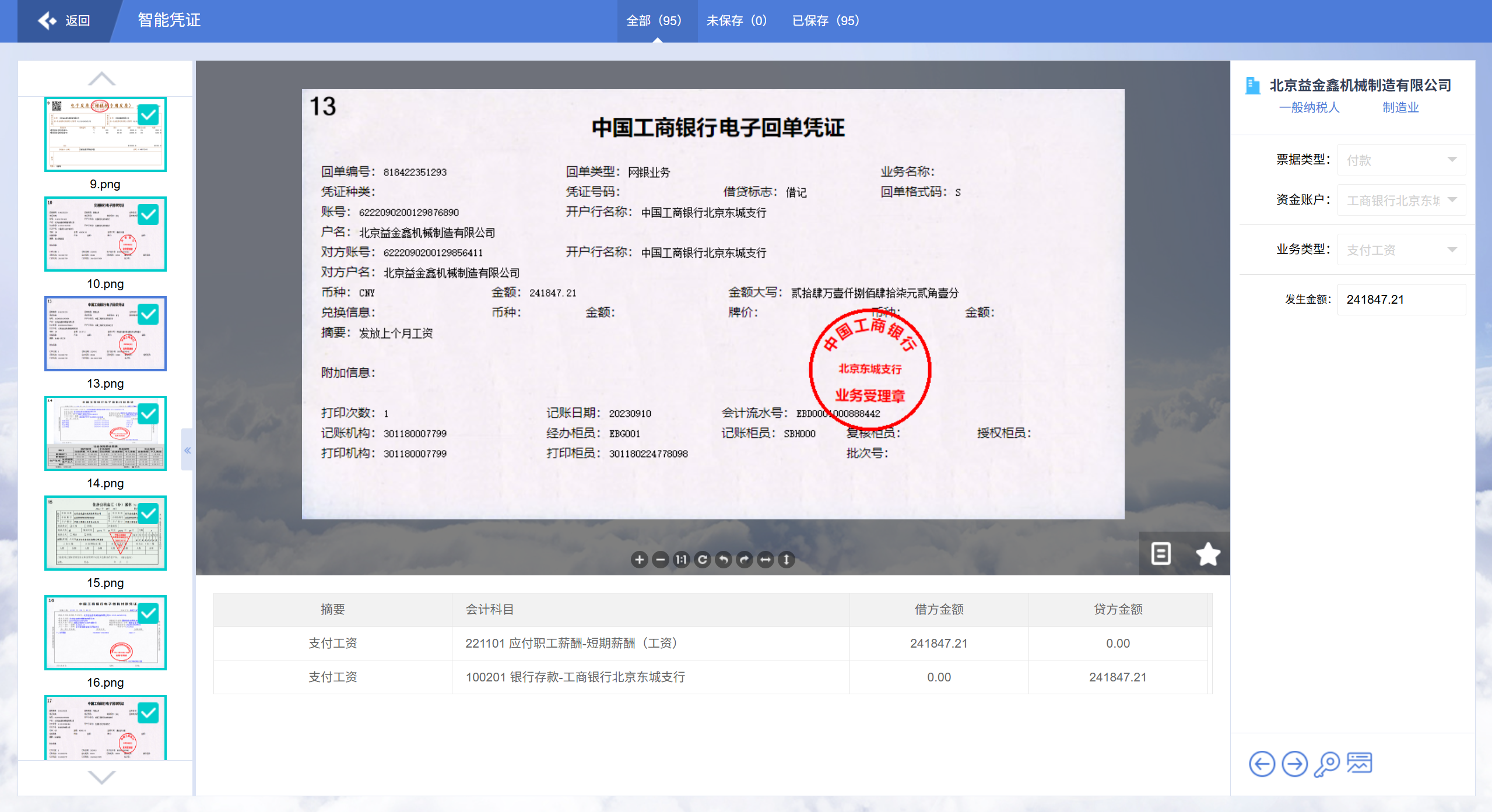Open the 业务类型 dropdown
Viewport: 1492px width, 812px height.
pyautogui.click(x=1401, y=249)
